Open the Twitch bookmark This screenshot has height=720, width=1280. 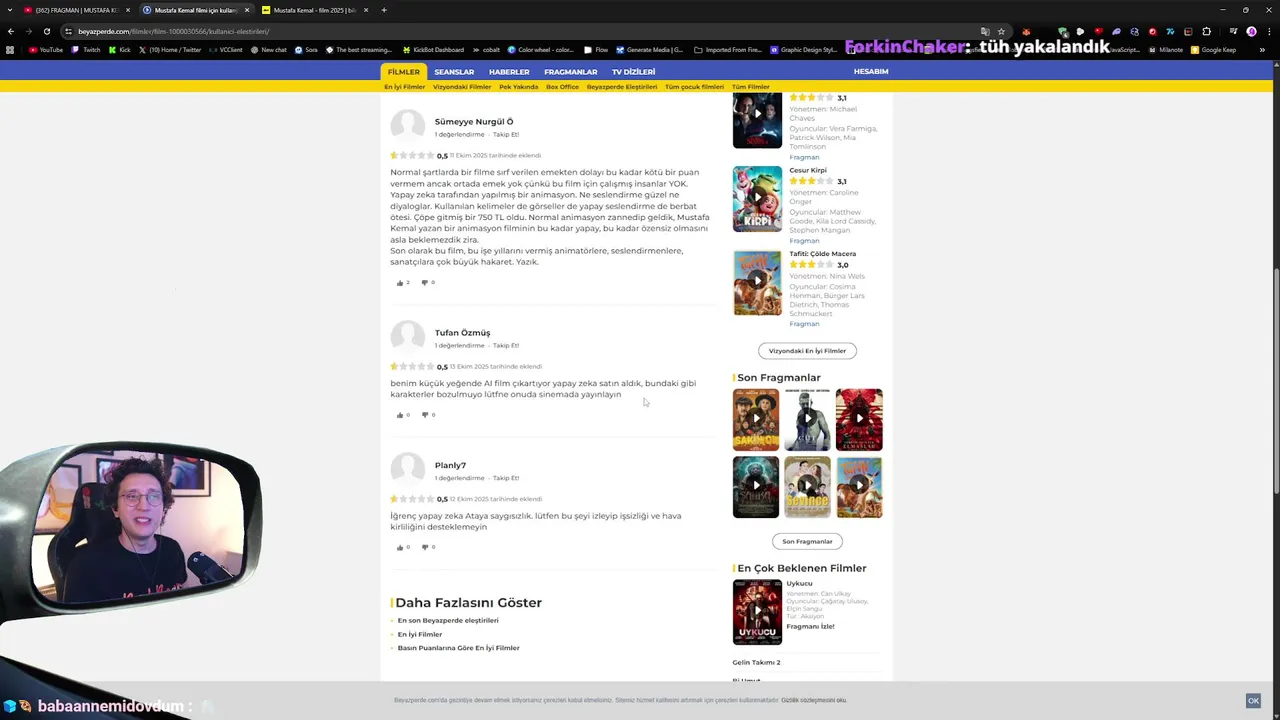coord(86,49)
